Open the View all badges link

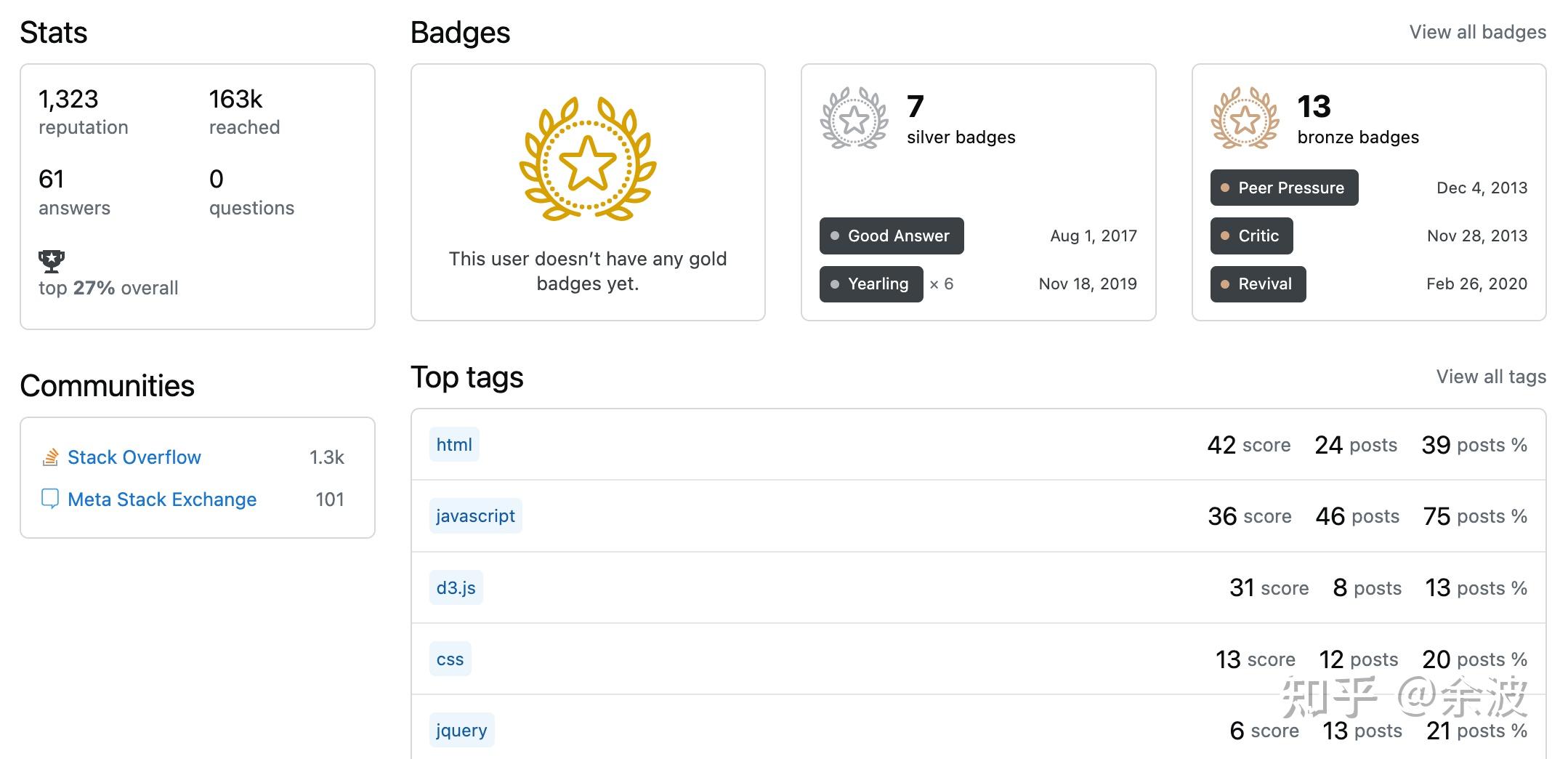[1477, 32]
